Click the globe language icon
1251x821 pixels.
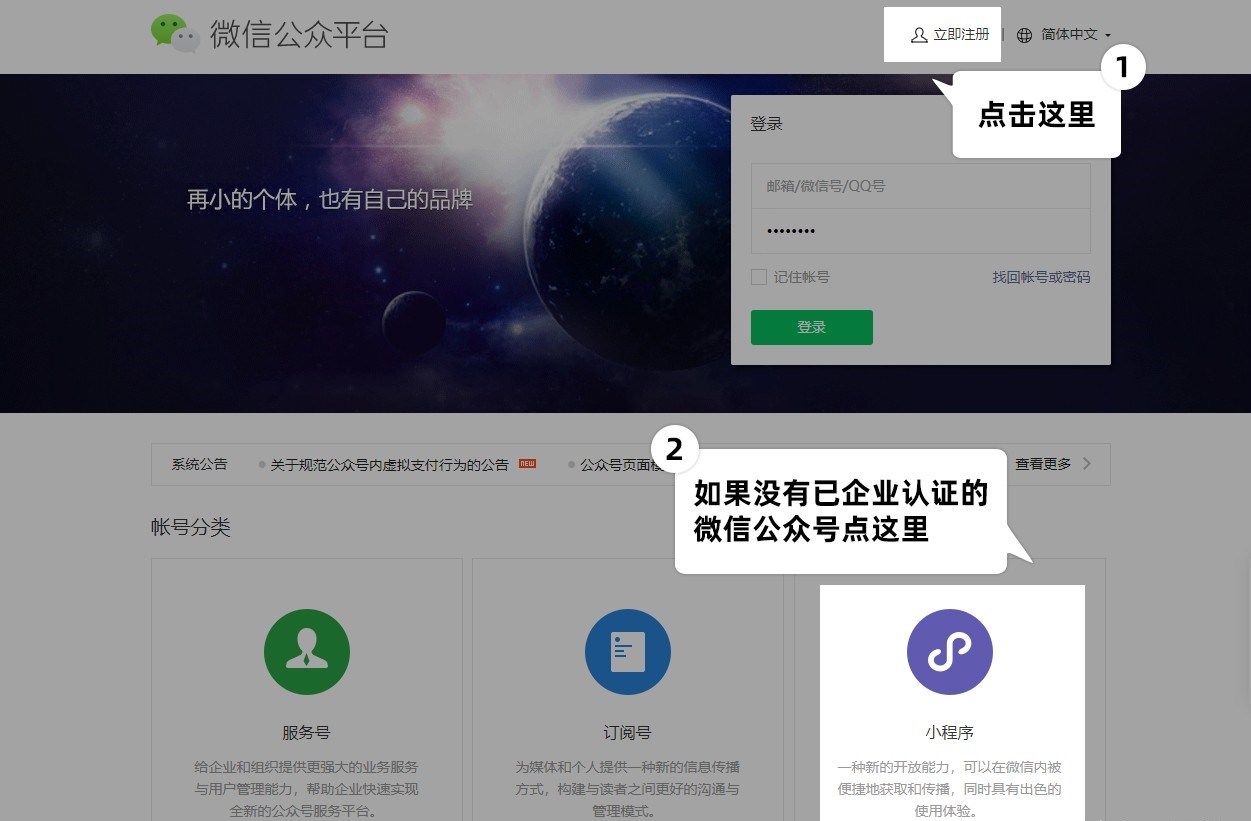click(1024, 35)
